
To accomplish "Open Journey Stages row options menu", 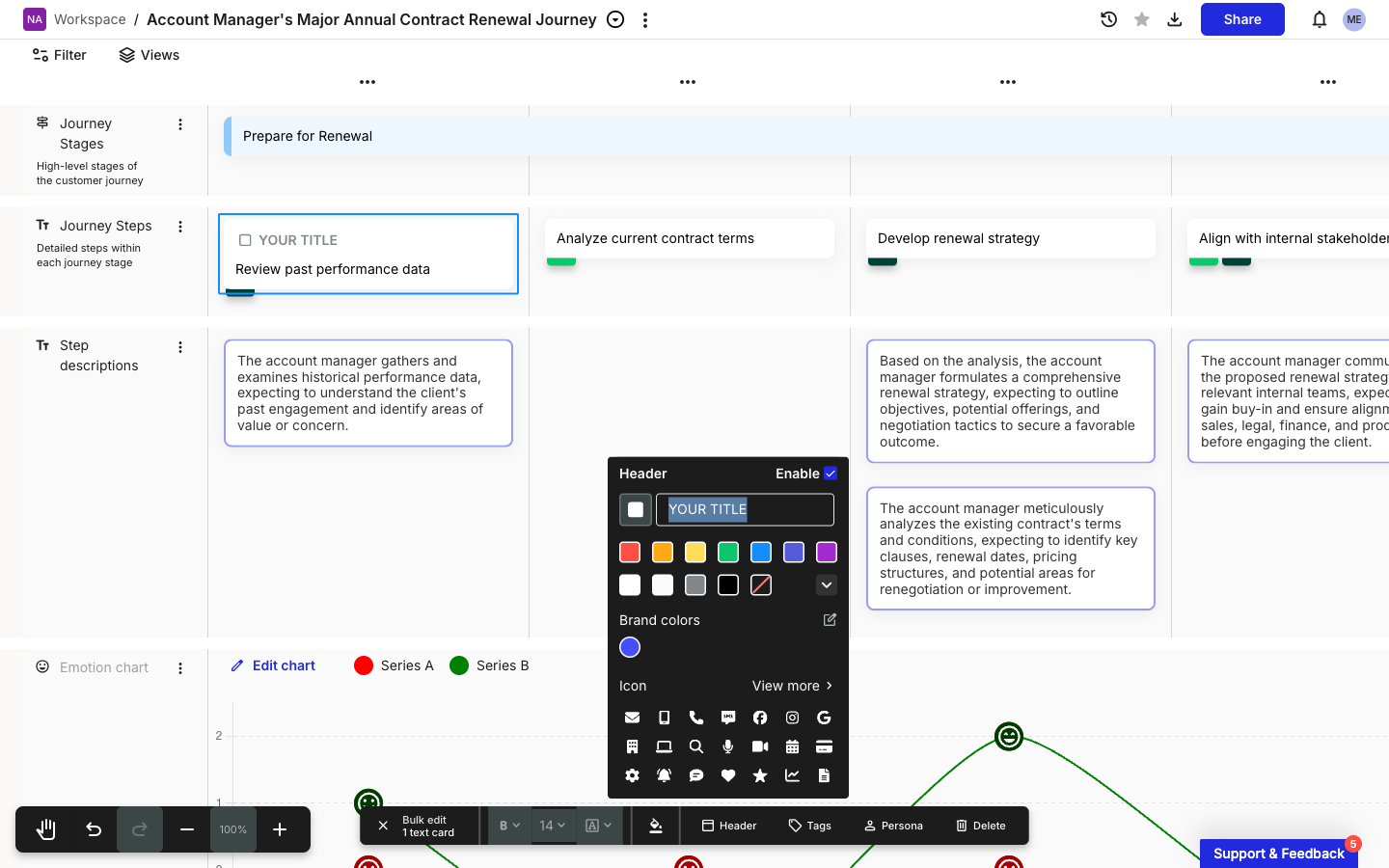I will [x=180, y=124].
